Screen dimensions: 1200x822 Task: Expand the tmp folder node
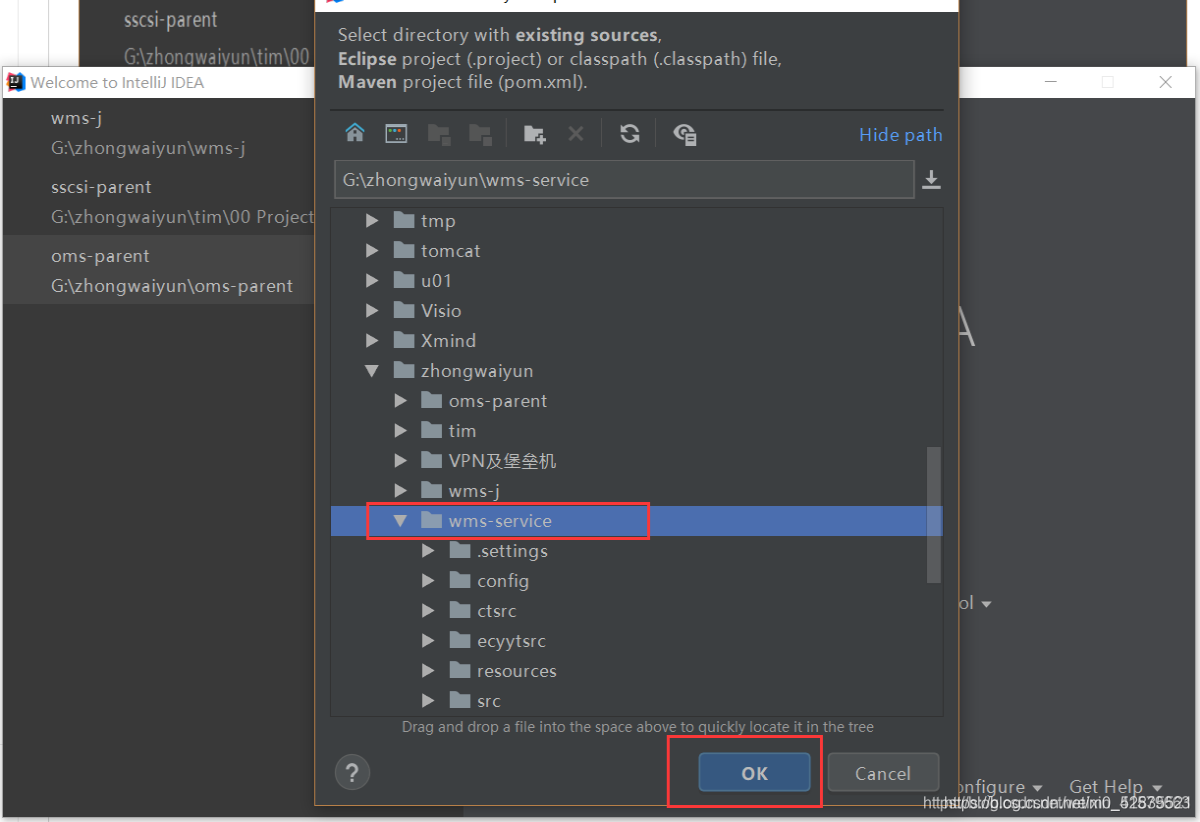372,220
